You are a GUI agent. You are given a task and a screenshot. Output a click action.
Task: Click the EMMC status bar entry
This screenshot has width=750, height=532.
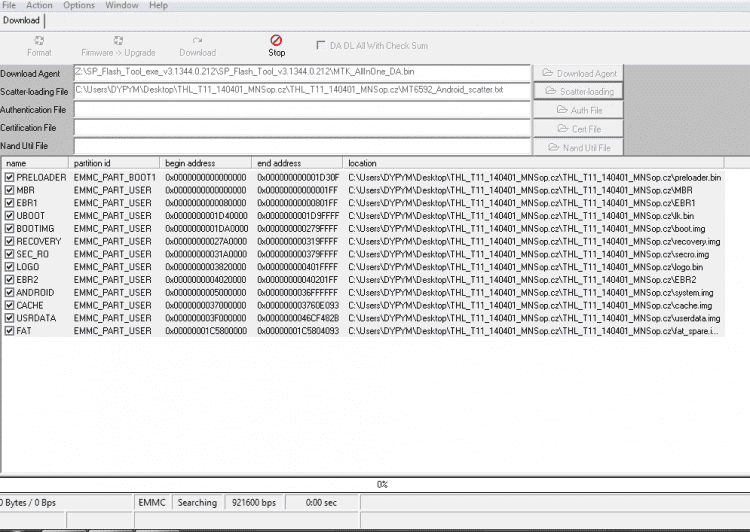(152, 503)
